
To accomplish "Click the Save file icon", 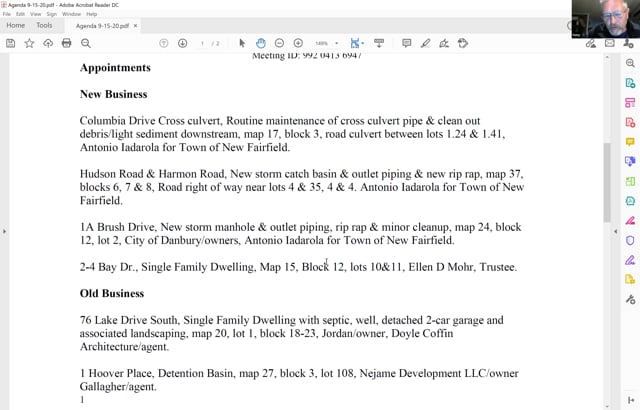I will pos(11,43).
